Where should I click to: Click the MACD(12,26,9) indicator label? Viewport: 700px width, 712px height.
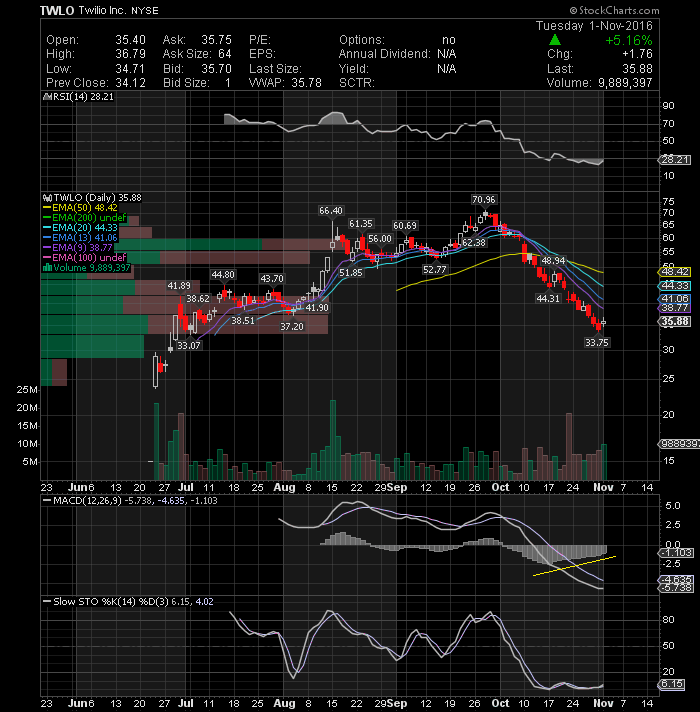pos(87,501)
